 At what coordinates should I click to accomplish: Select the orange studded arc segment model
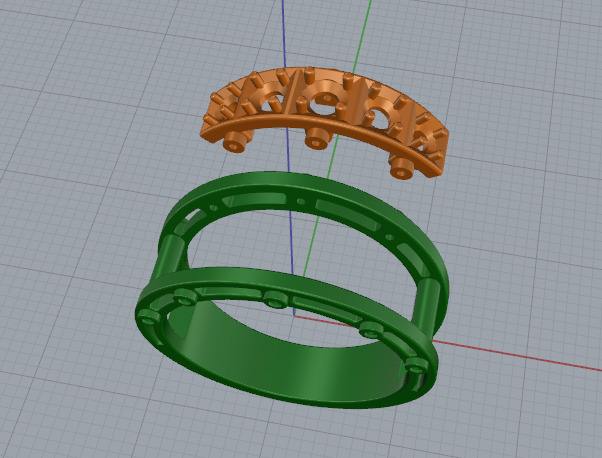pos(324,125)
